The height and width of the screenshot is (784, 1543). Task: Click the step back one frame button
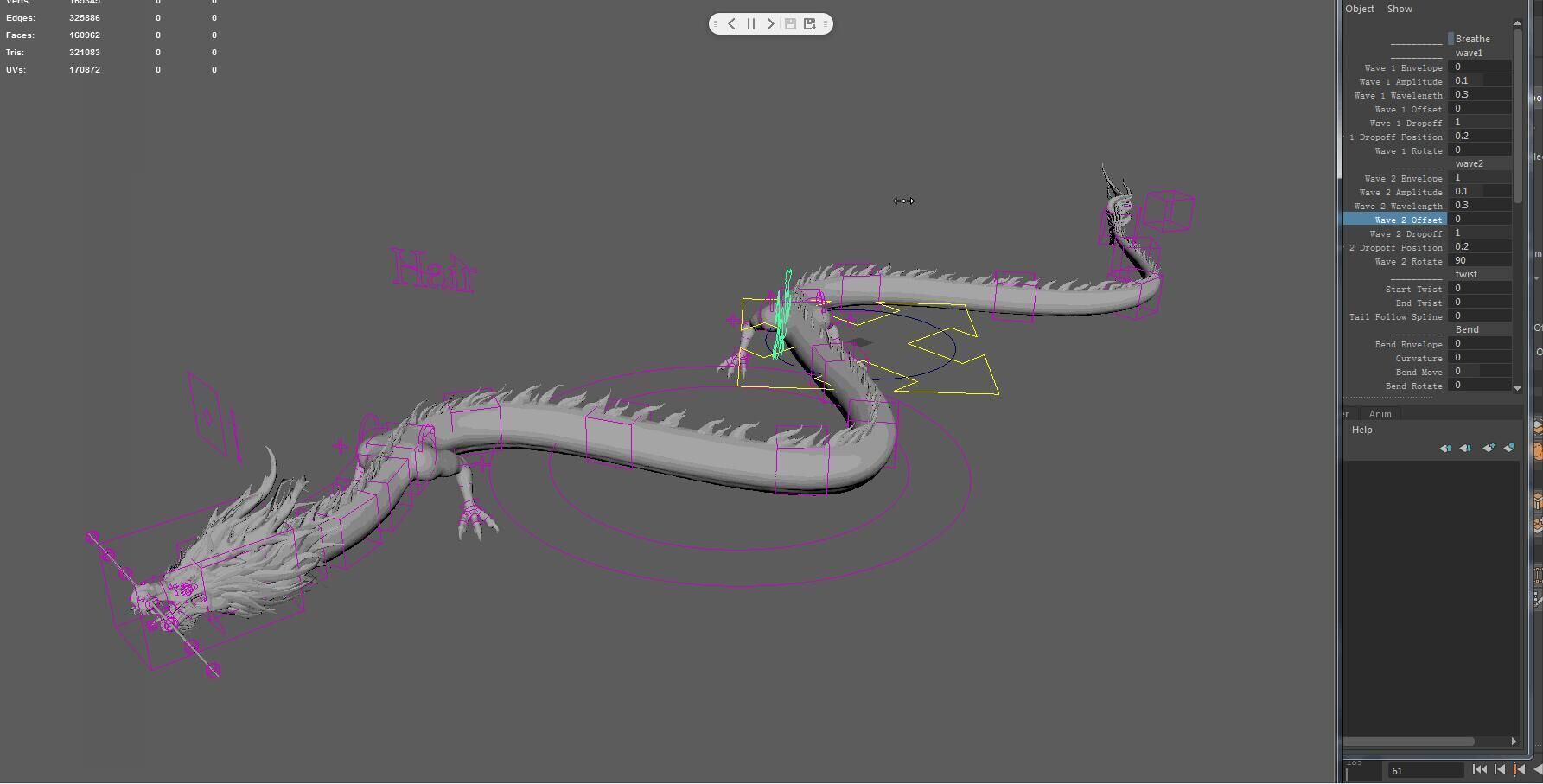(x=1500, y=769)
